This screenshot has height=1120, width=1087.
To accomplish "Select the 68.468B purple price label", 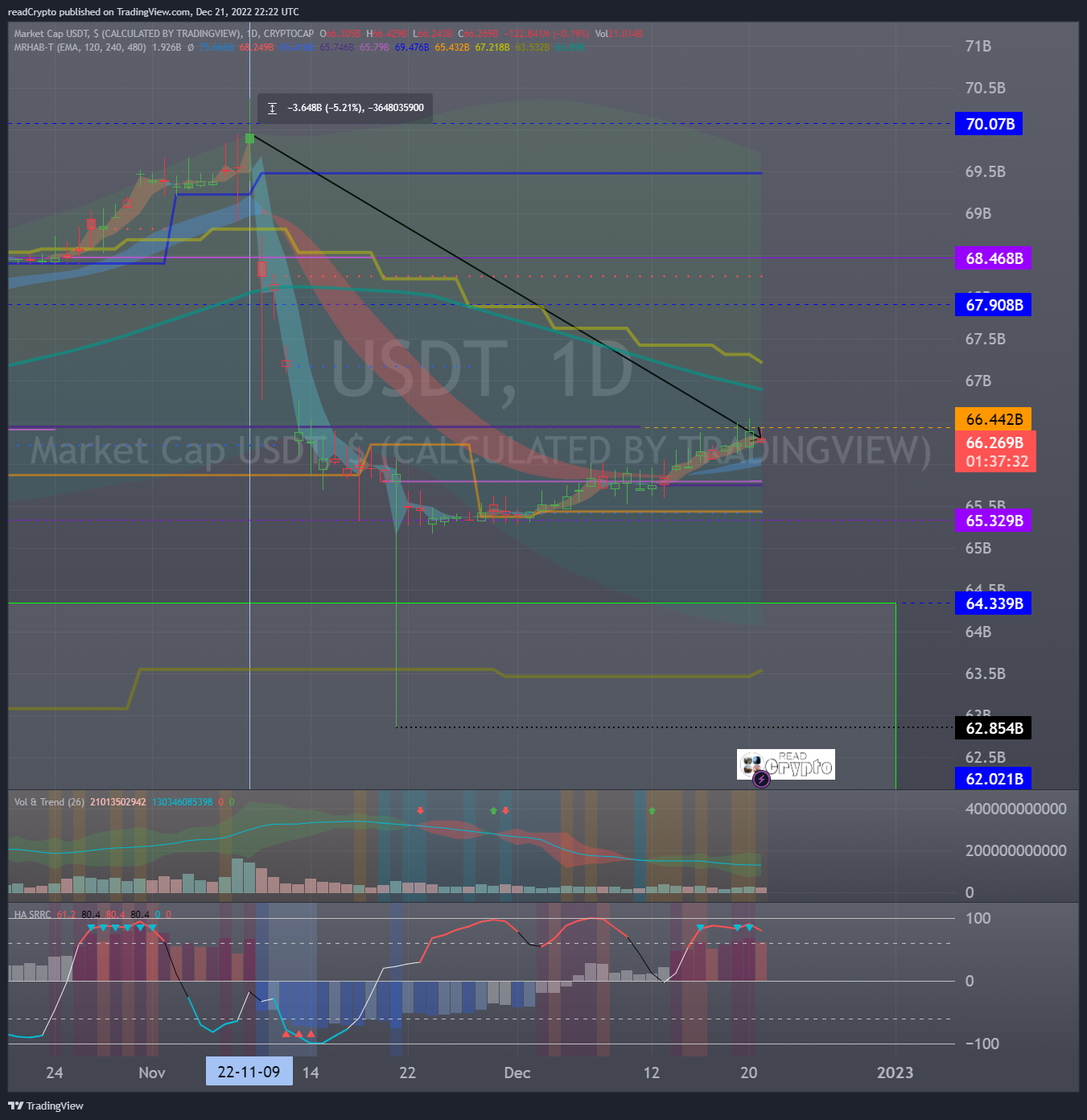I will coord(993,258).
